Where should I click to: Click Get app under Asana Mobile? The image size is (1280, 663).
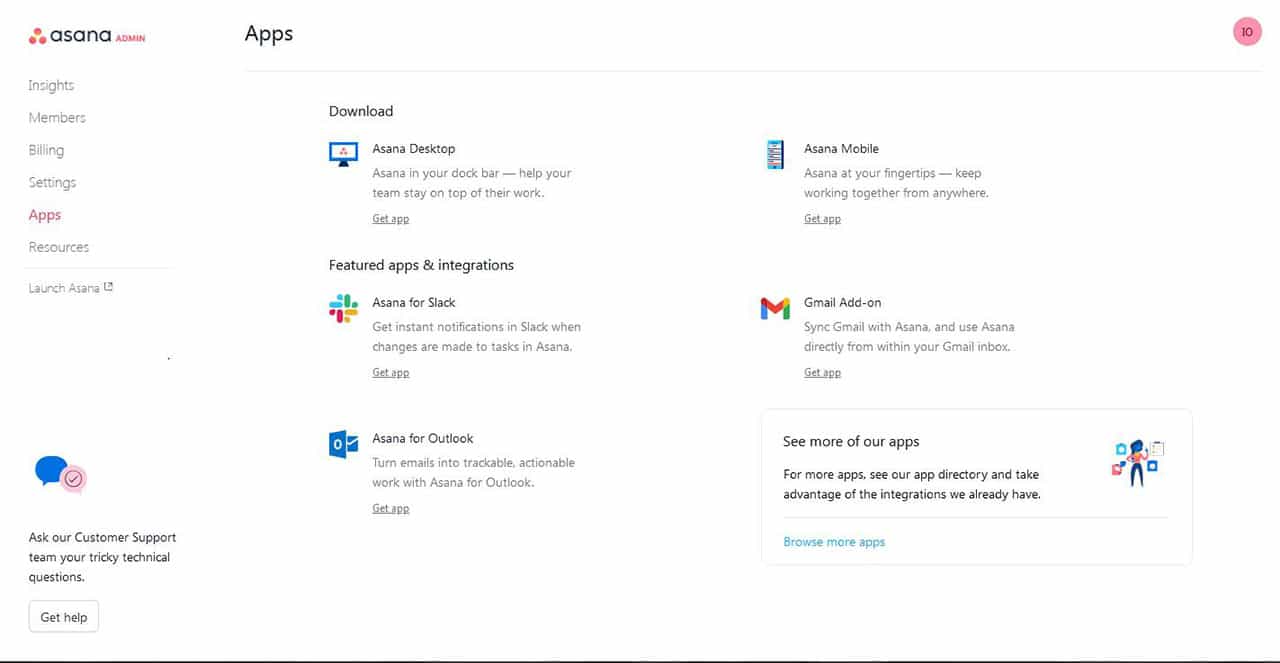tap(823, 219)
